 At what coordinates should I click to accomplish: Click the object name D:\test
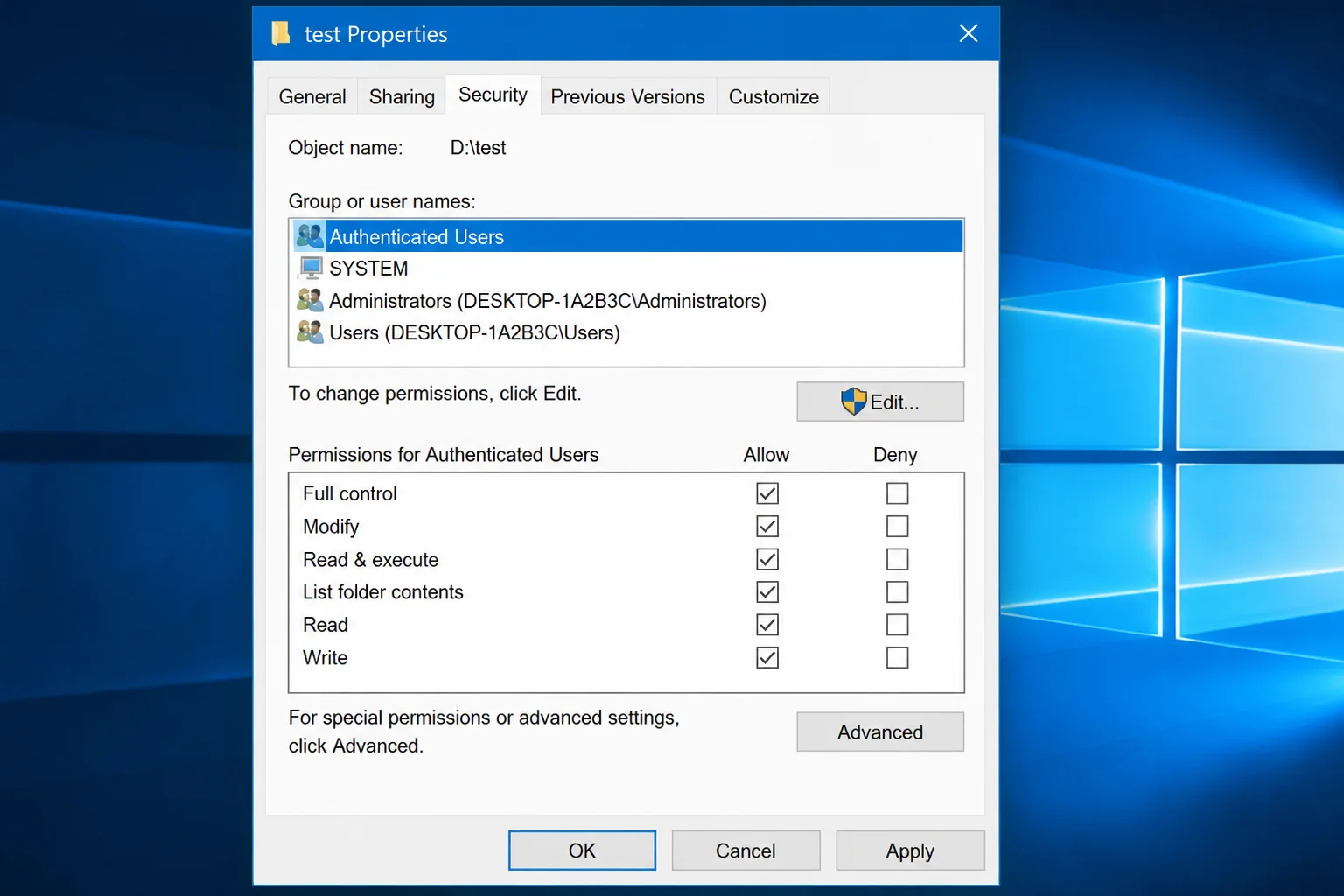[478, 147]
